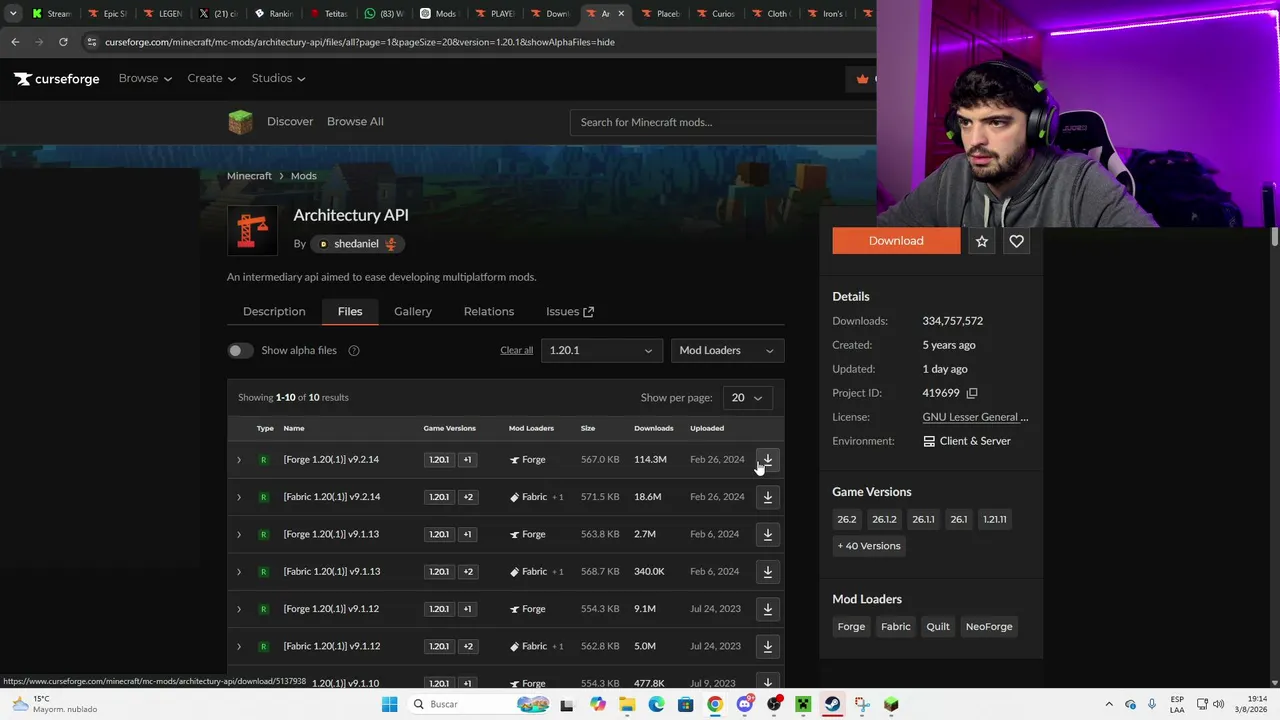Image resolution: width=1280 pixels, height=720 pixels.
Task: Show hidden system tray icons
Action: (x=1108, y=704)
